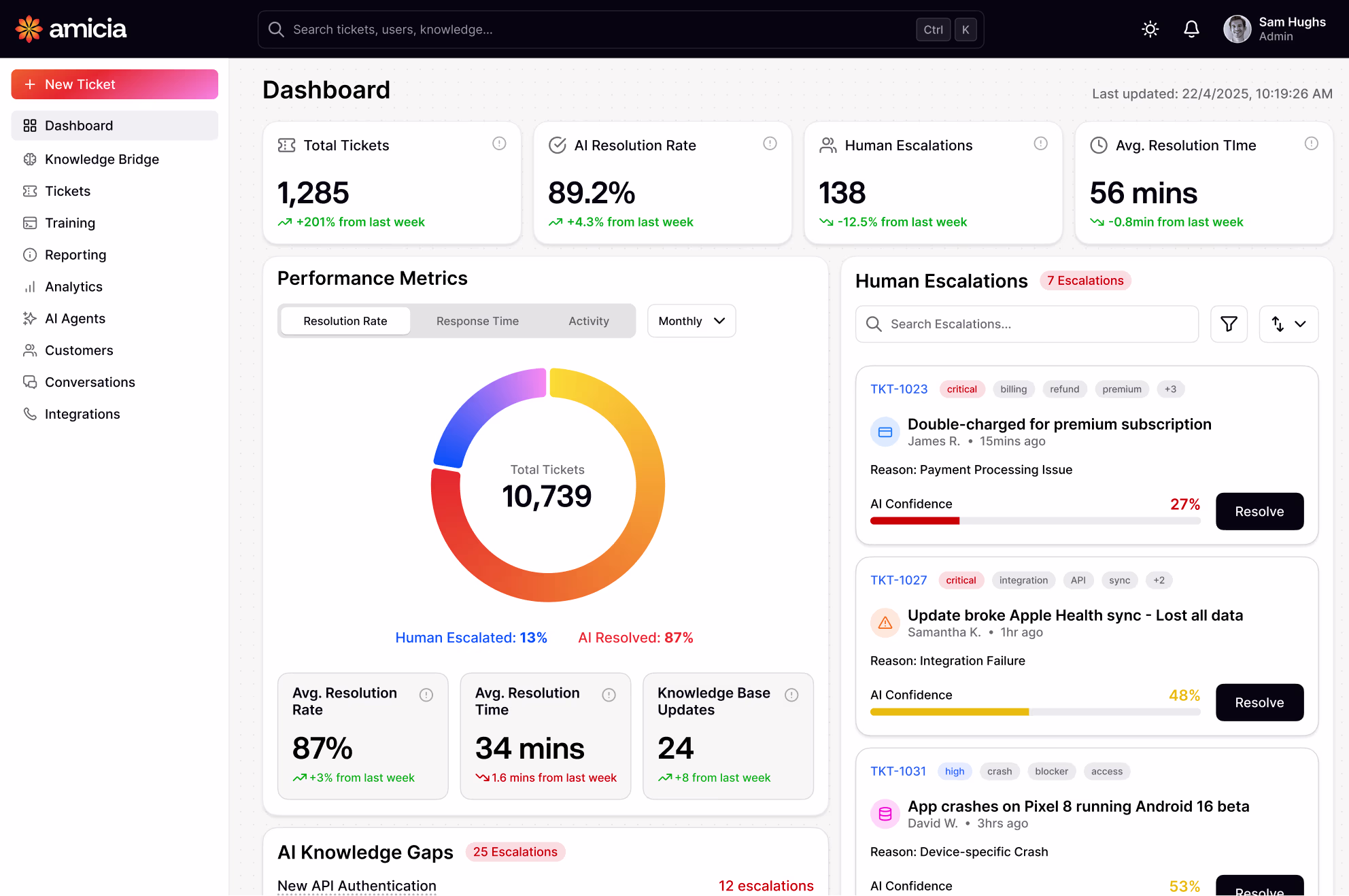
Task: Switch to Response Time tab
Action: click(477, 321)
